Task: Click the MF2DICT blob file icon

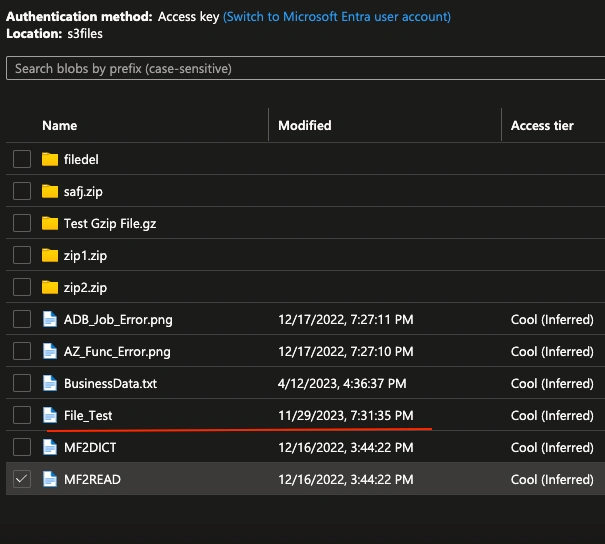Action: click(x=50, y=447)
